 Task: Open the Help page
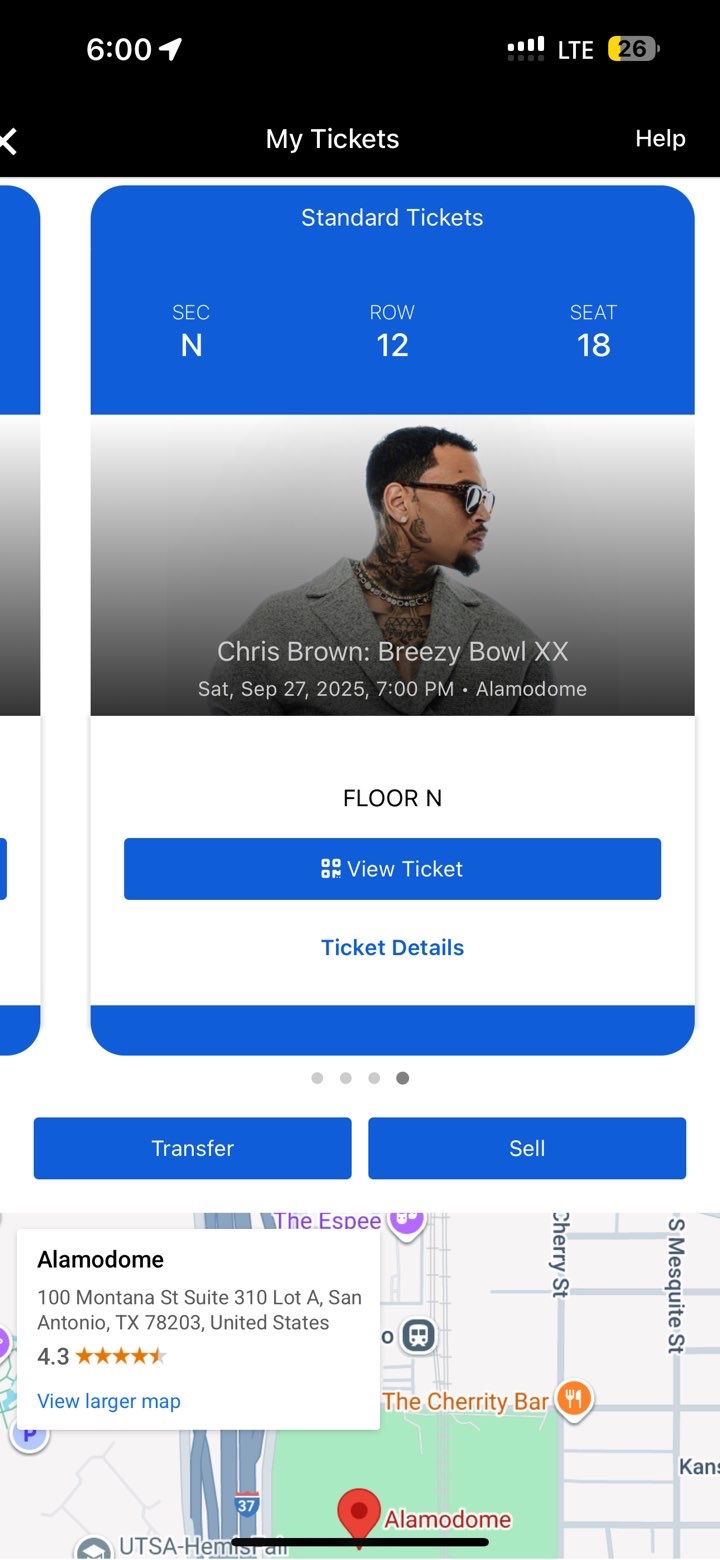coord(659,139)
